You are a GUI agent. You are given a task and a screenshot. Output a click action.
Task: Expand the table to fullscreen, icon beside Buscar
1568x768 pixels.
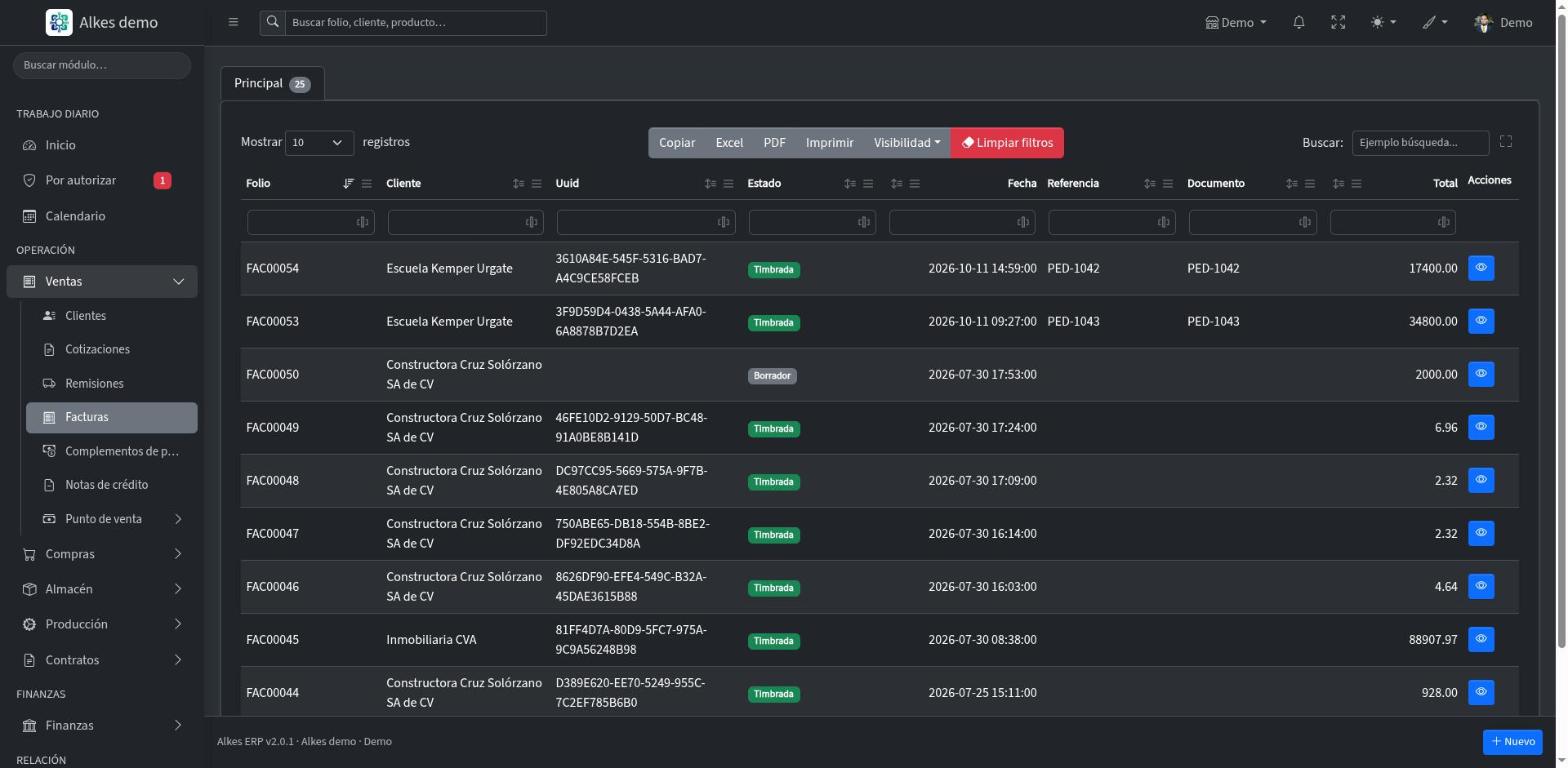coord(1506,142)
